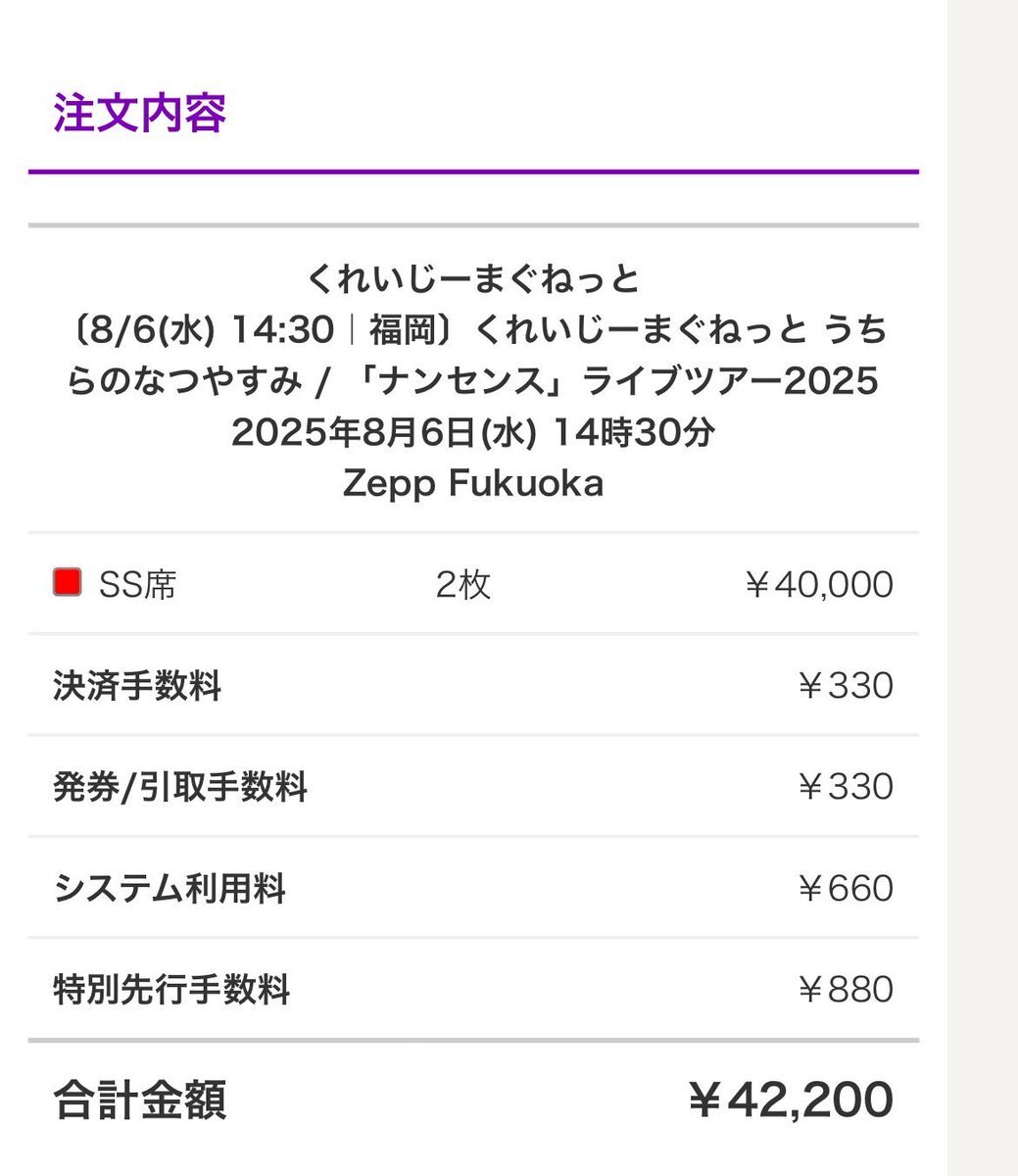Click the システム利用料 label
1018x1176 pixels.
pyautogui.click(x=170, y=889)
